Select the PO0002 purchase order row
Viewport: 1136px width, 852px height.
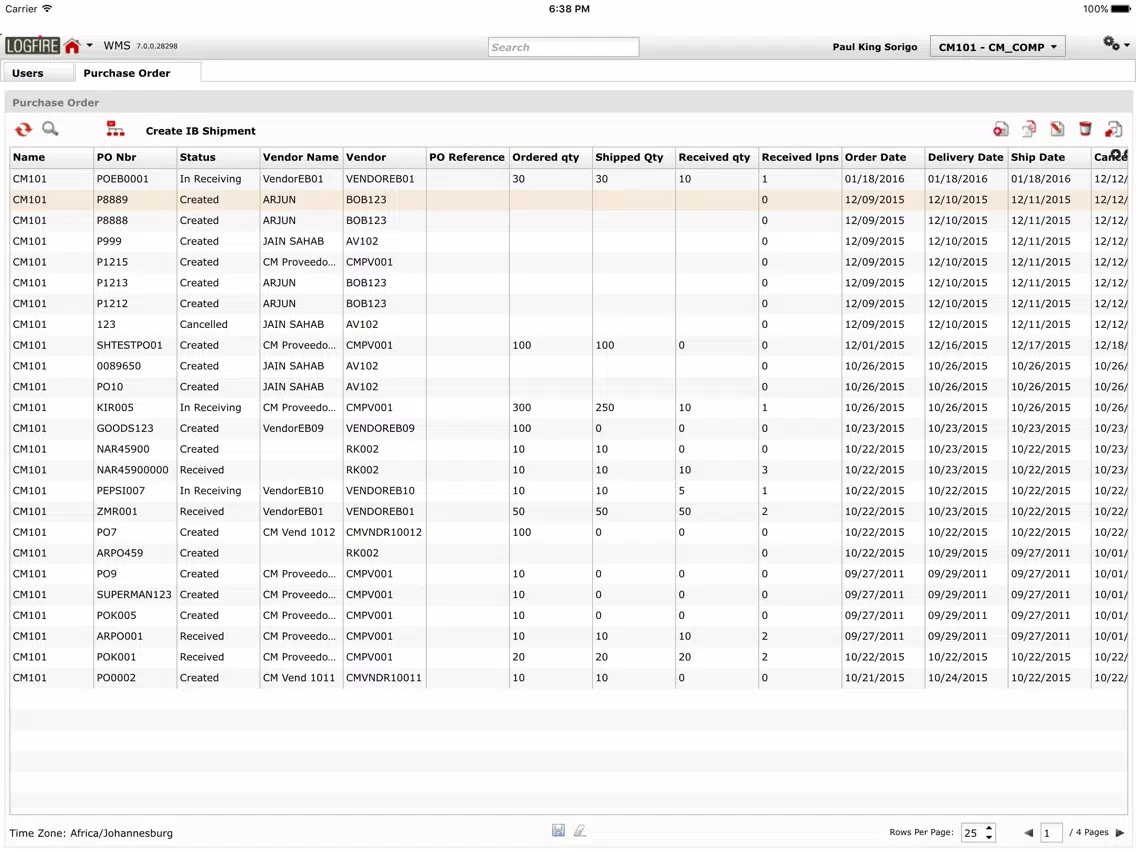pyautogui.click(x=569, y=678)
